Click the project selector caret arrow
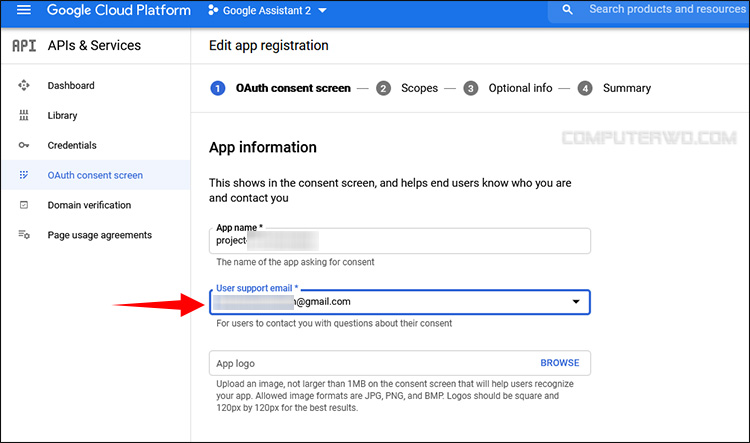Screen dimensions: 750x443 tap(322, 11)
